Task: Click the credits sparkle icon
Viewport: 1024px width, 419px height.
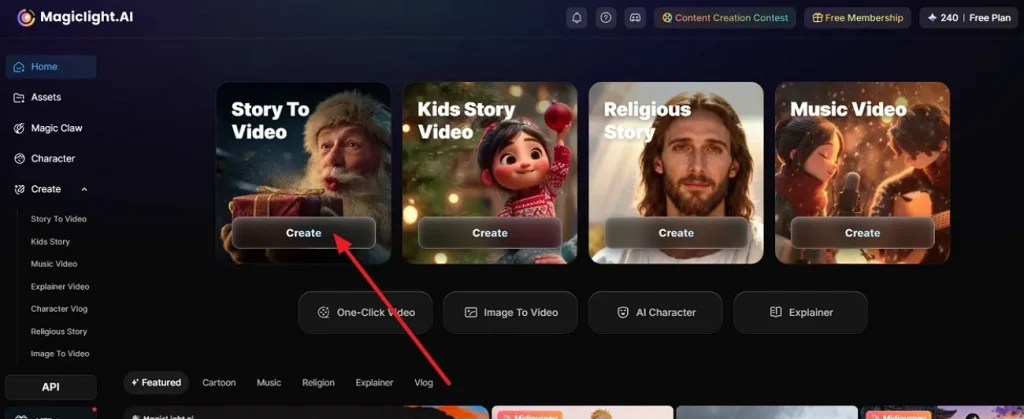Action: pos(931,18)
